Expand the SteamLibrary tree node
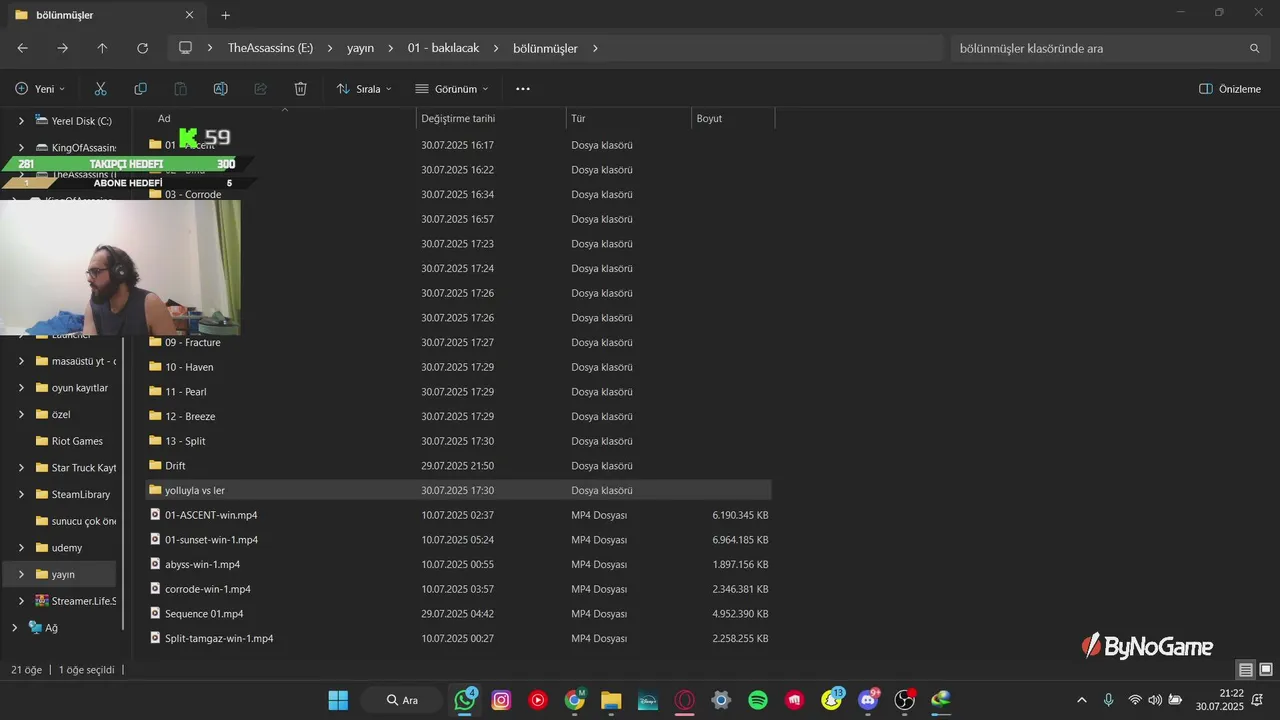This screenshot has height=720, width=1280. pyautogui.click(x=21, y=494)
